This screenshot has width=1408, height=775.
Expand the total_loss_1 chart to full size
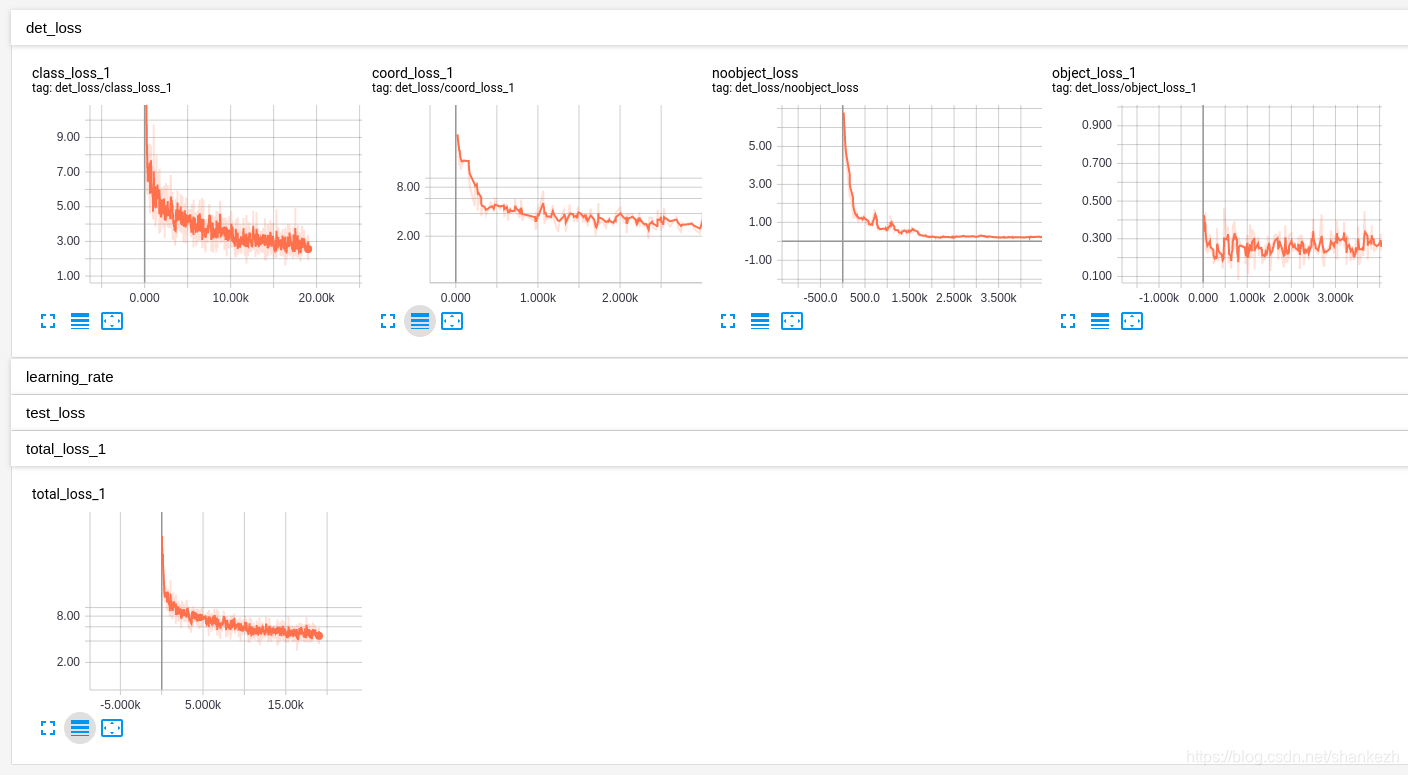(x=48, y=728)
